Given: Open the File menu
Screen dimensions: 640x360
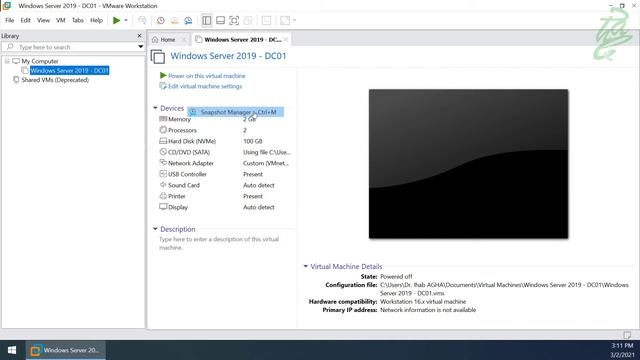Looking at the screenshot, I should (x=9, y=20).
